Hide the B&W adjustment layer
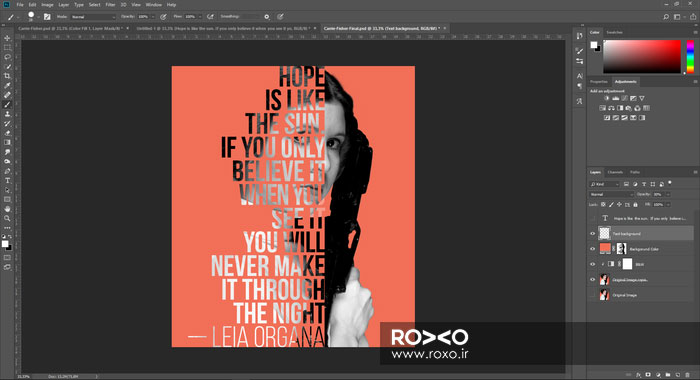The height and width of the screenshot is (380, 700). (593, 264)
